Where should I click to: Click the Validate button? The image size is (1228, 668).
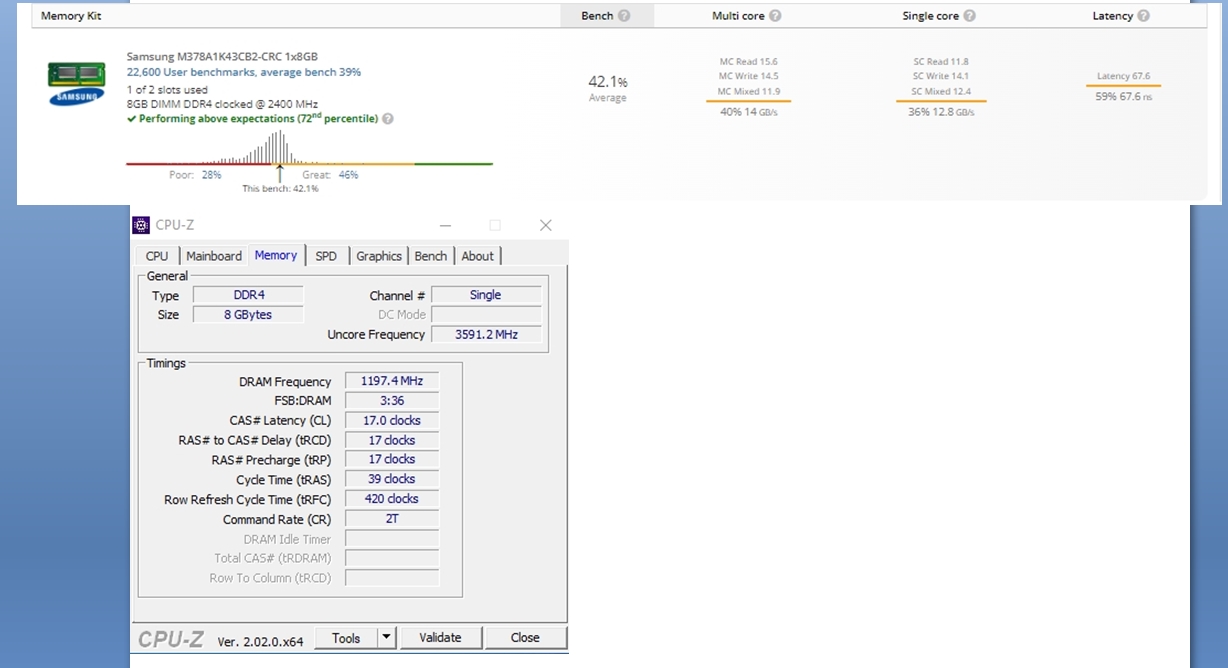click(x=440, y=638)
